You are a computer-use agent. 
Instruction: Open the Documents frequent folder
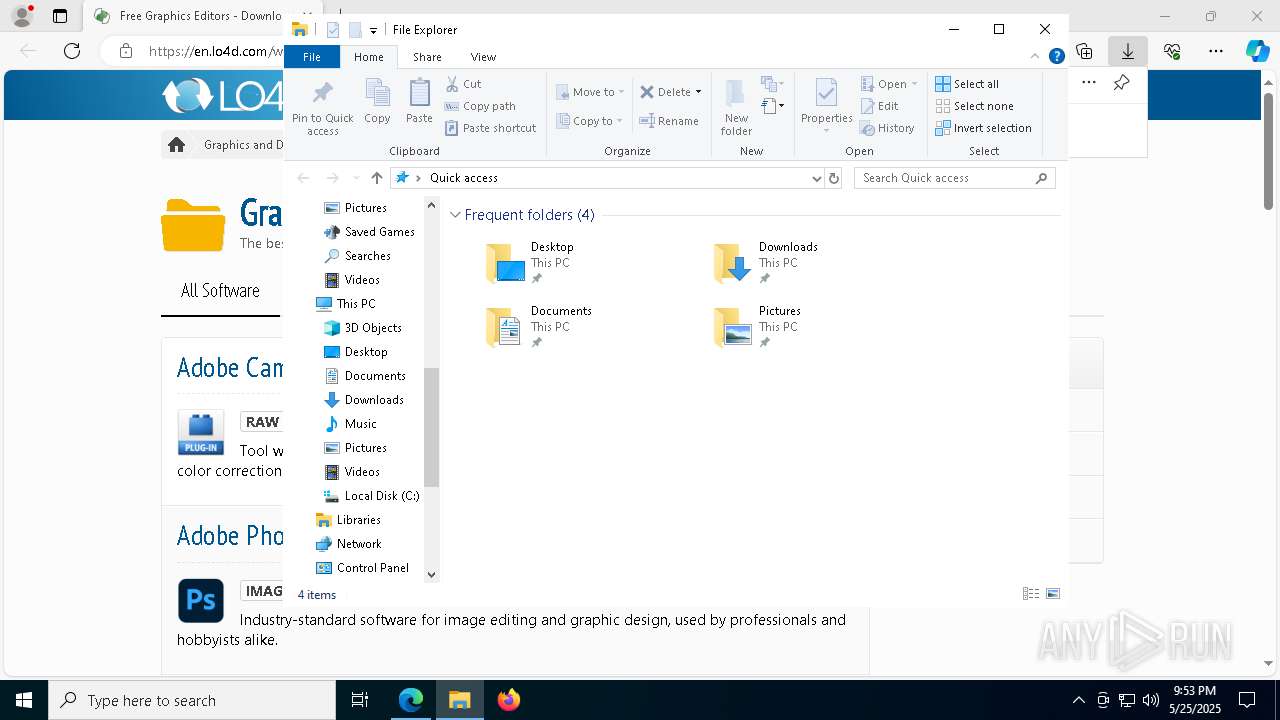click(x=538, y=327)
